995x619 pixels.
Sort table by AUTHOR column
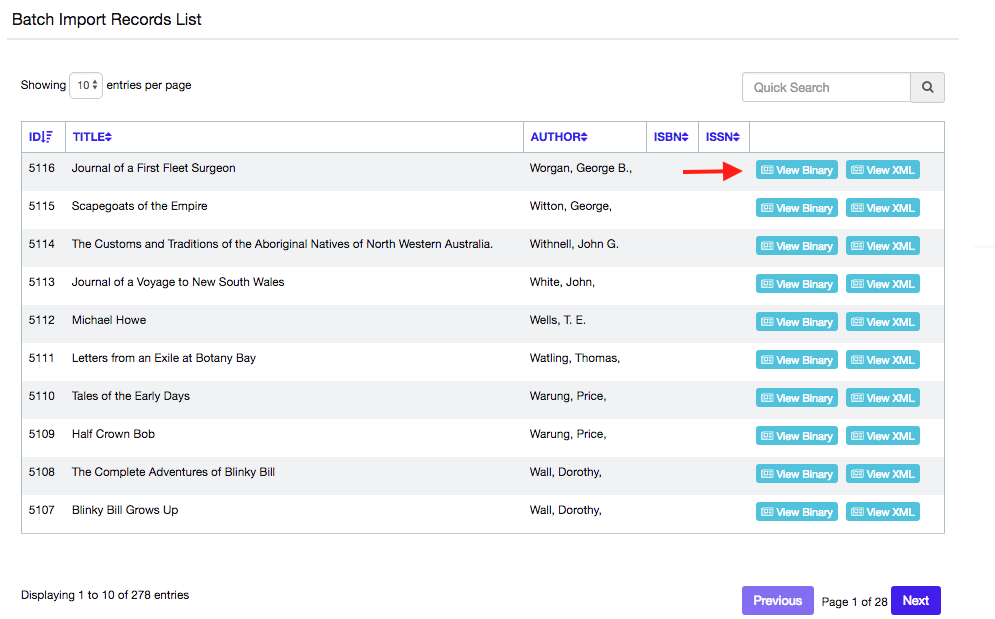tap(559, 137)
